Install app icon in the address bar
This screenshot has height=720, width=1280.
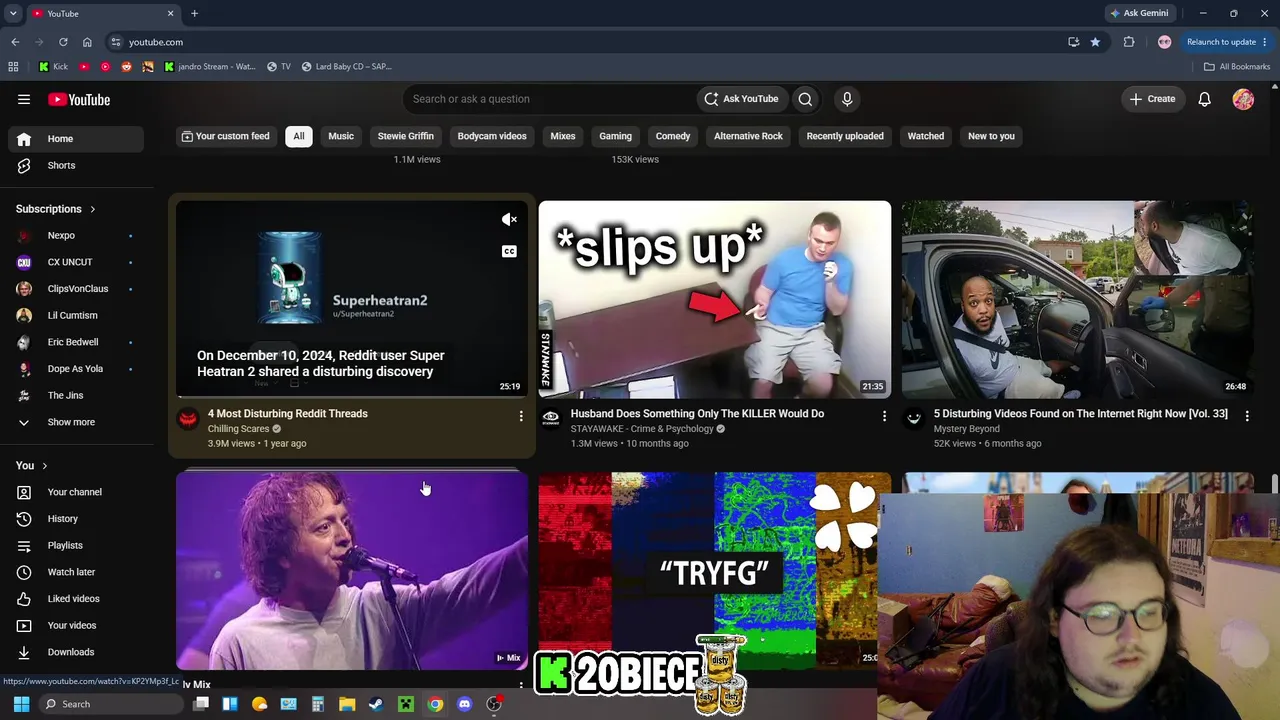click(1073, 42)
